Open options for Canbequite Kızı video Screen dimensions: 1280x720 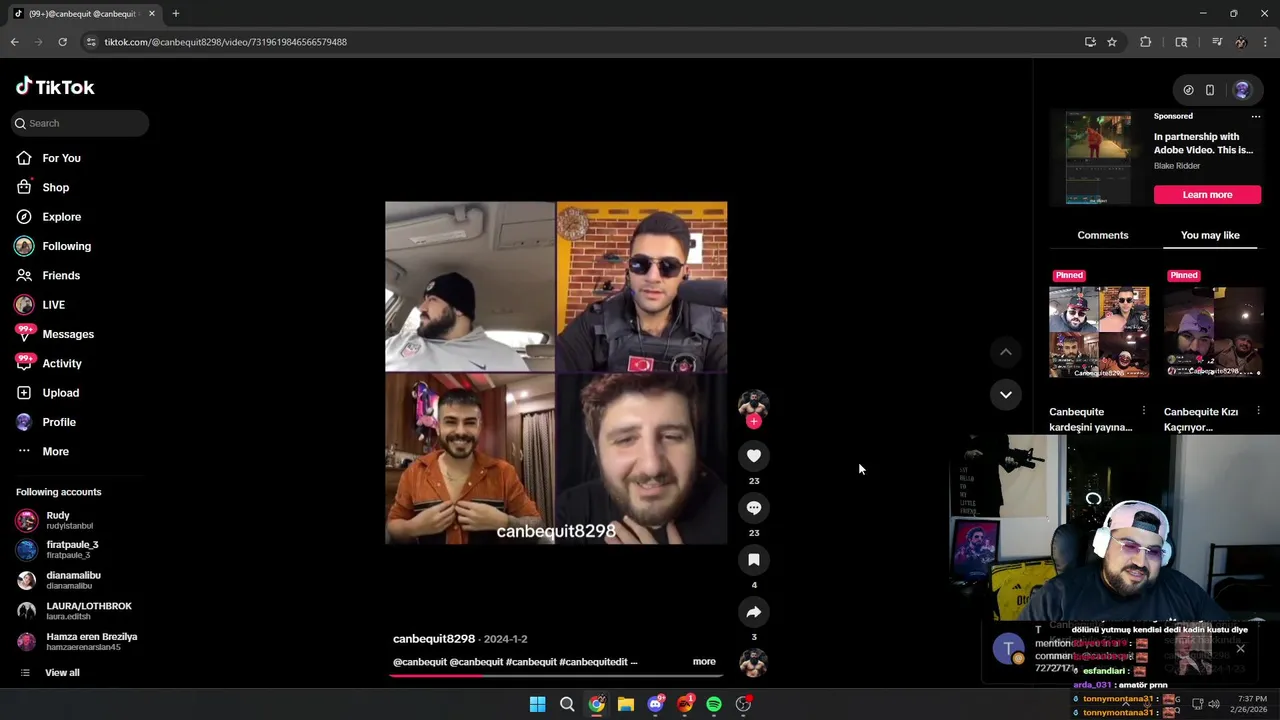pos(1258,411)
